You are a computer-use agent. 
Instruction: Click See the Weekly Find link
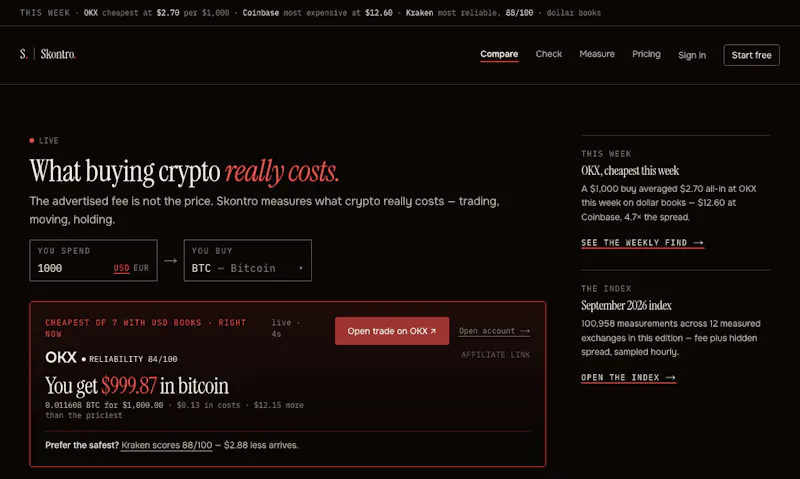[642, 243]
